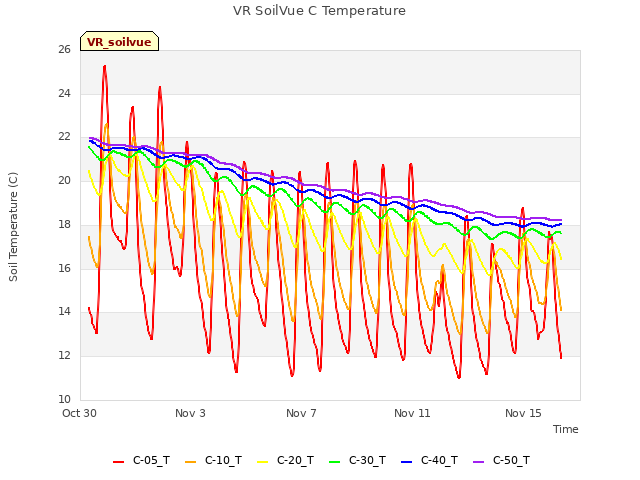The image size is (640, 480).
Task: Click the Time axis label
Action: [565, 429]
